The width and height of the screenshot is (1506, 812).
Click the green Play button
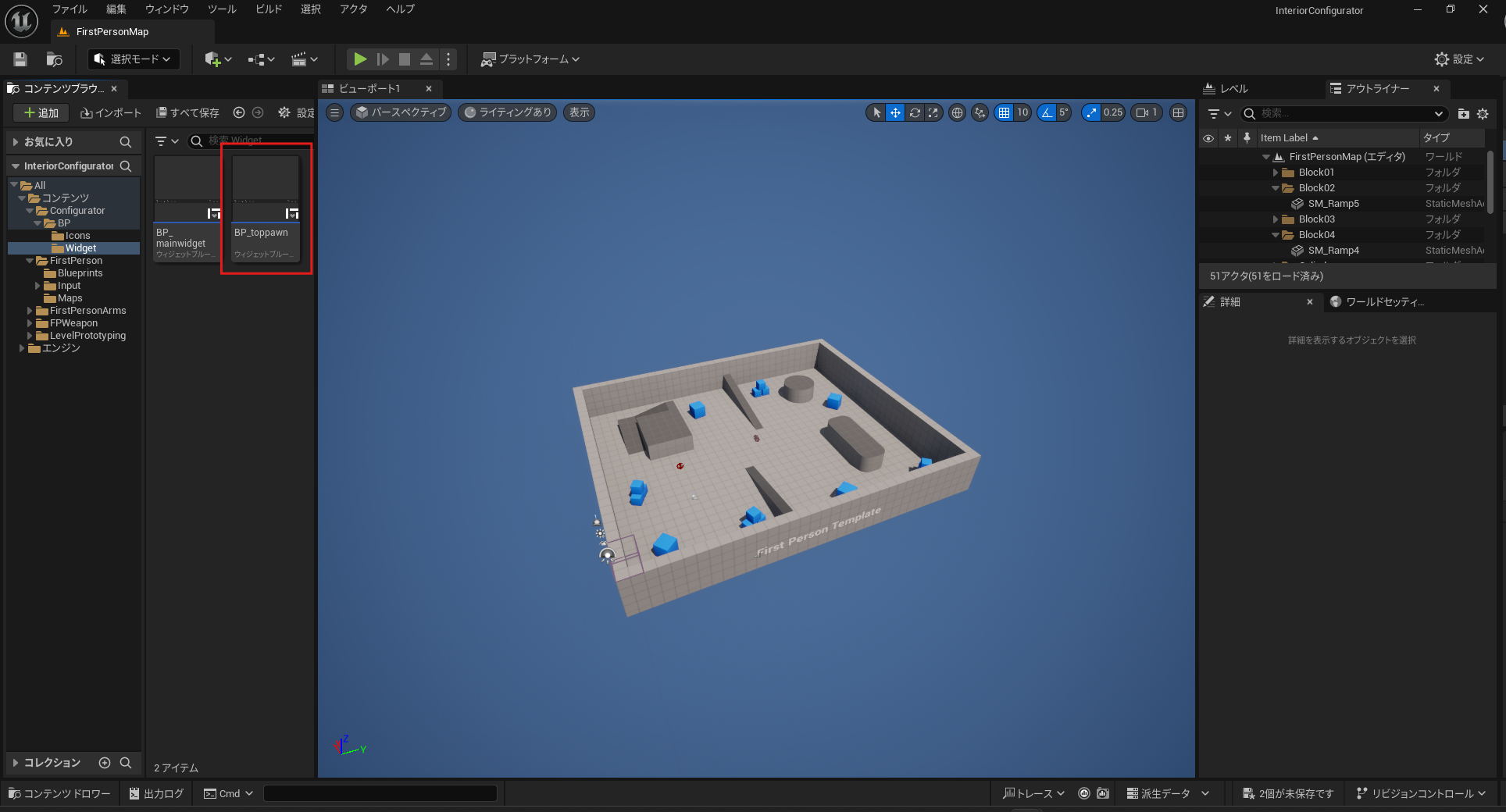[x=359, y=59]
